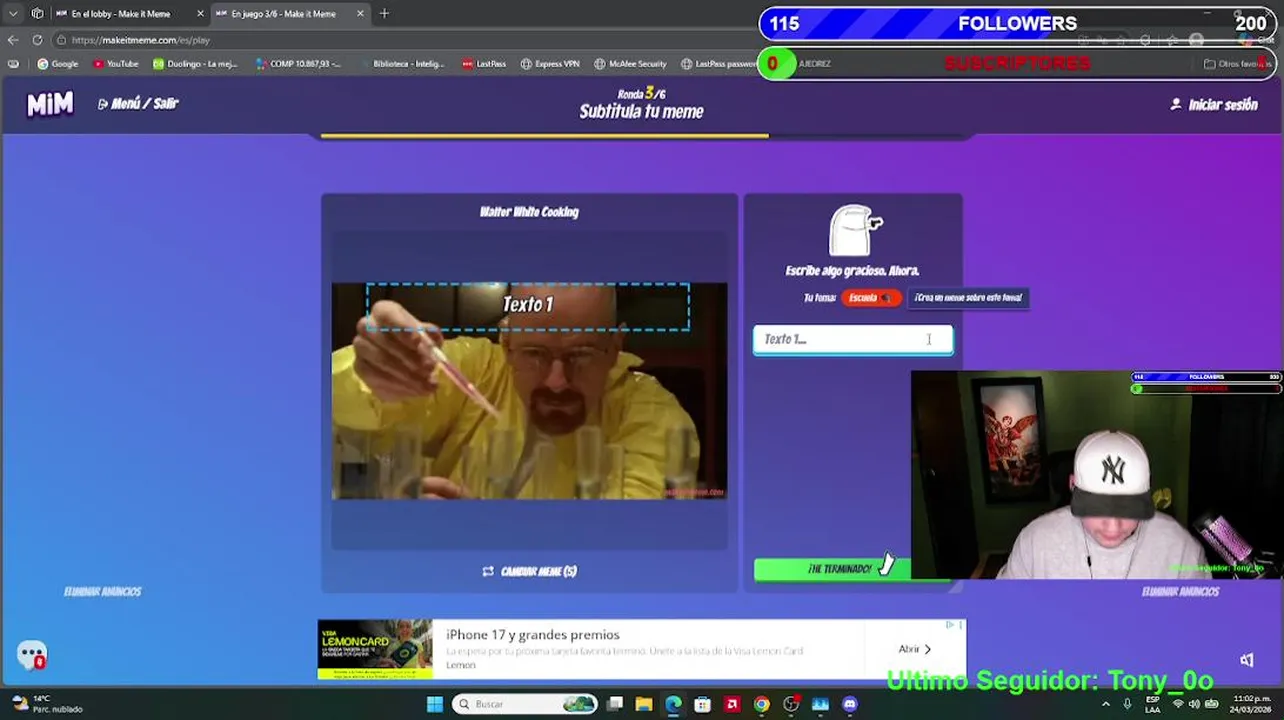Open Google Chrome from taskbar
Screen dimensions: 1284x720
pos(762,704)
